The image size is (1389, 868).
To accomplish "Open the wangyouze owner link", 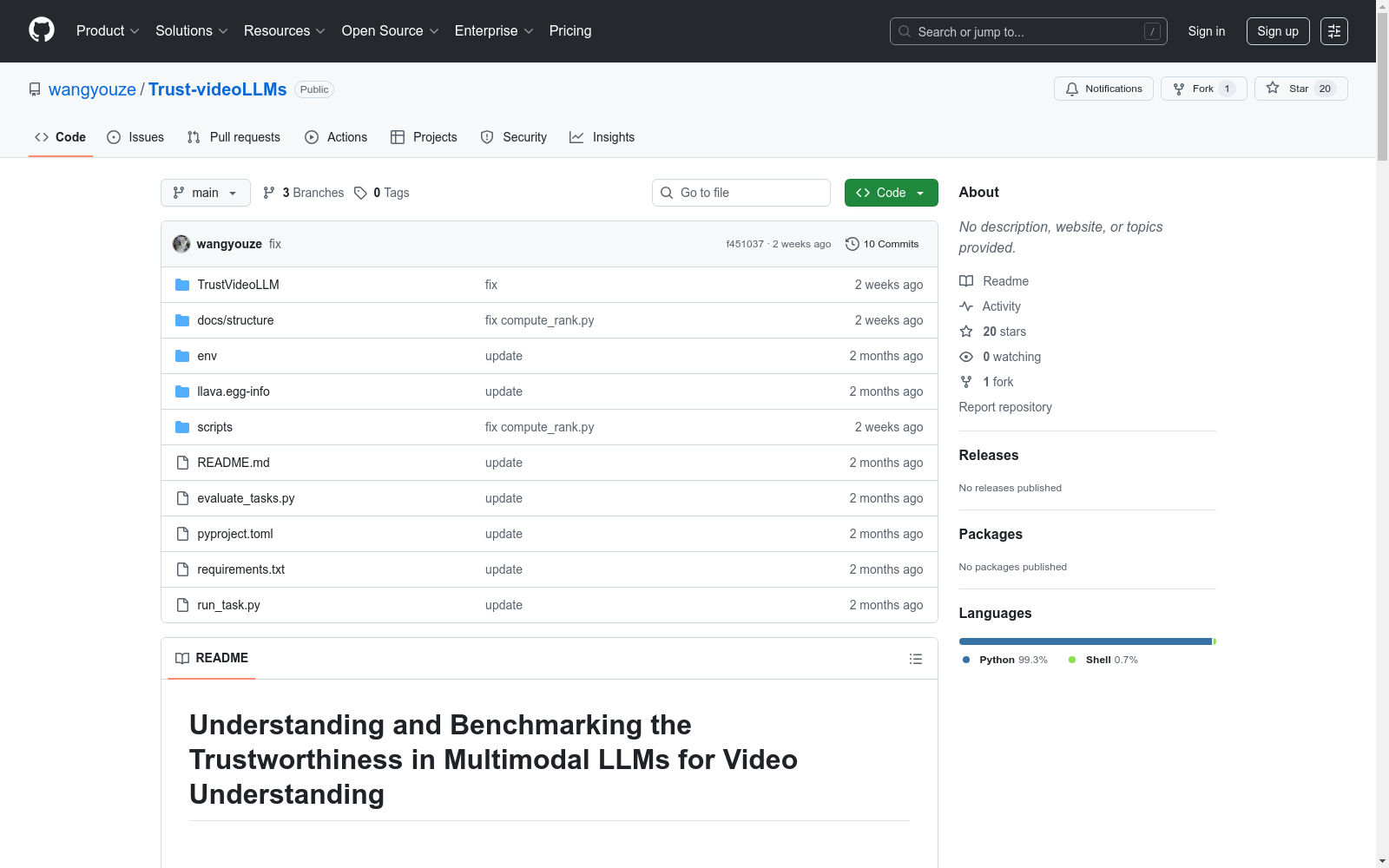I will pos(92,89).
